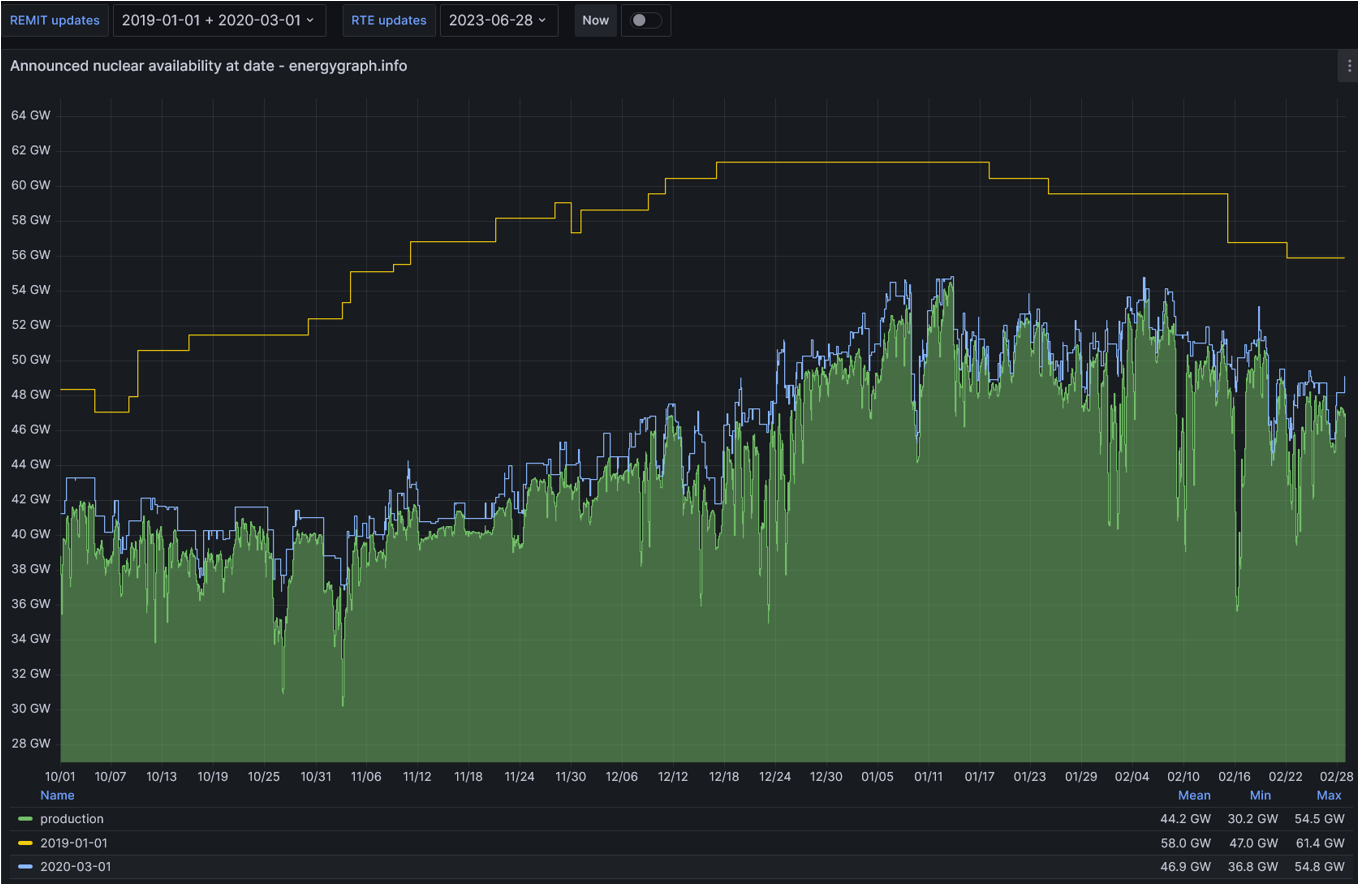Sort legend by Mean column header
Image resolution: width=1358 pixels, height=884 pixels.
(1193, 796)
